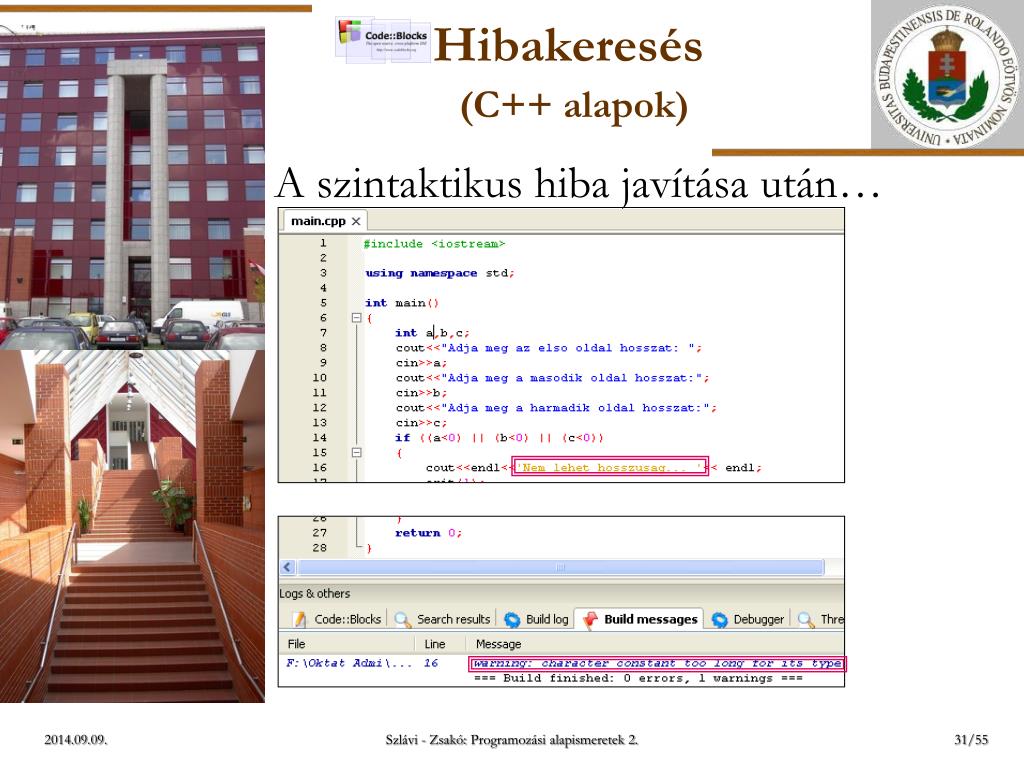Collapse the fold marker at line 15
The height and width of the screenshot is (768, 1024).
(x=357, y=453)
